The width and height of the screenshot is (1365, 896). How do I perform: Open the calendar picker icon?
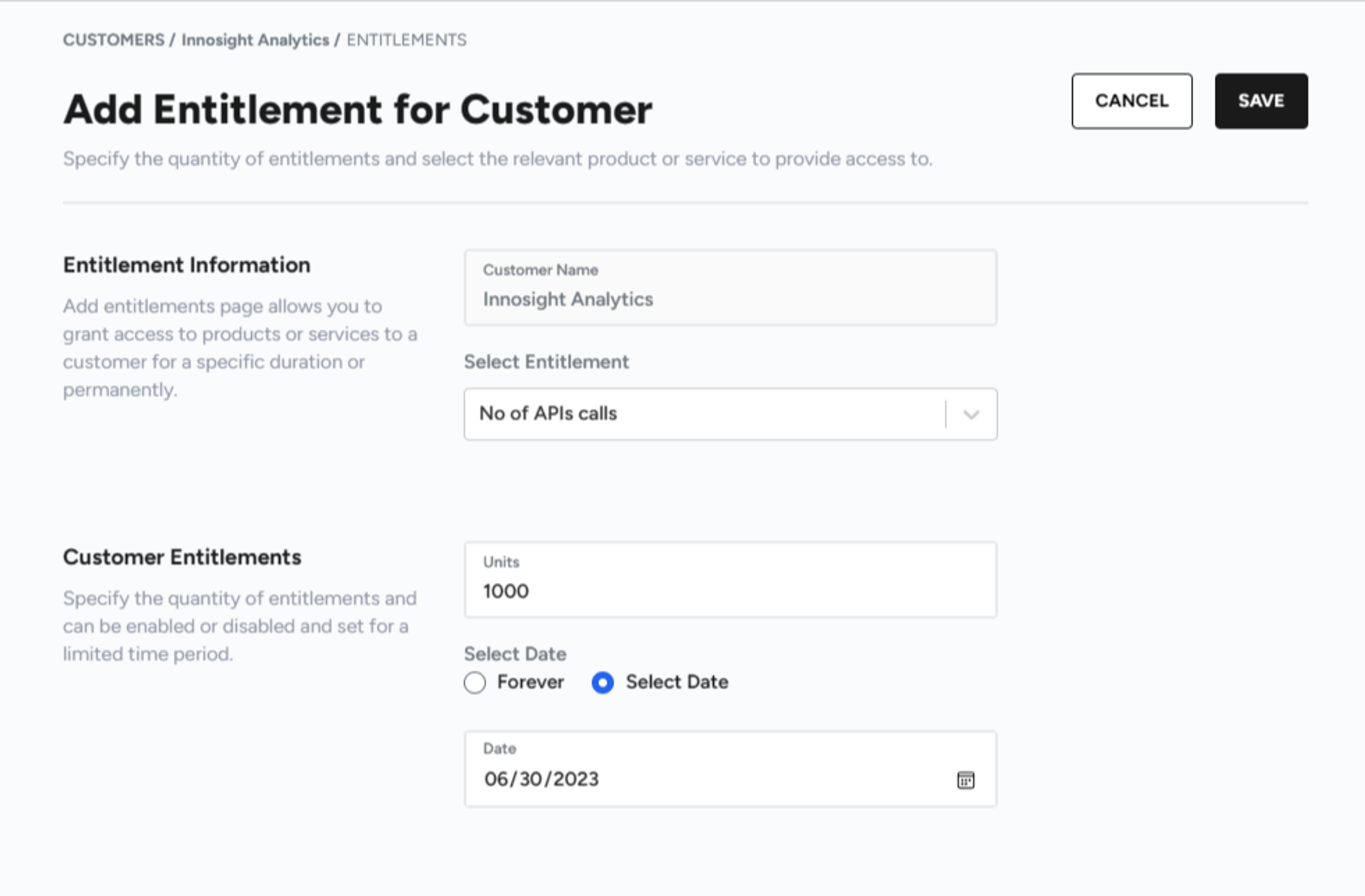click(x=965, y=780)
